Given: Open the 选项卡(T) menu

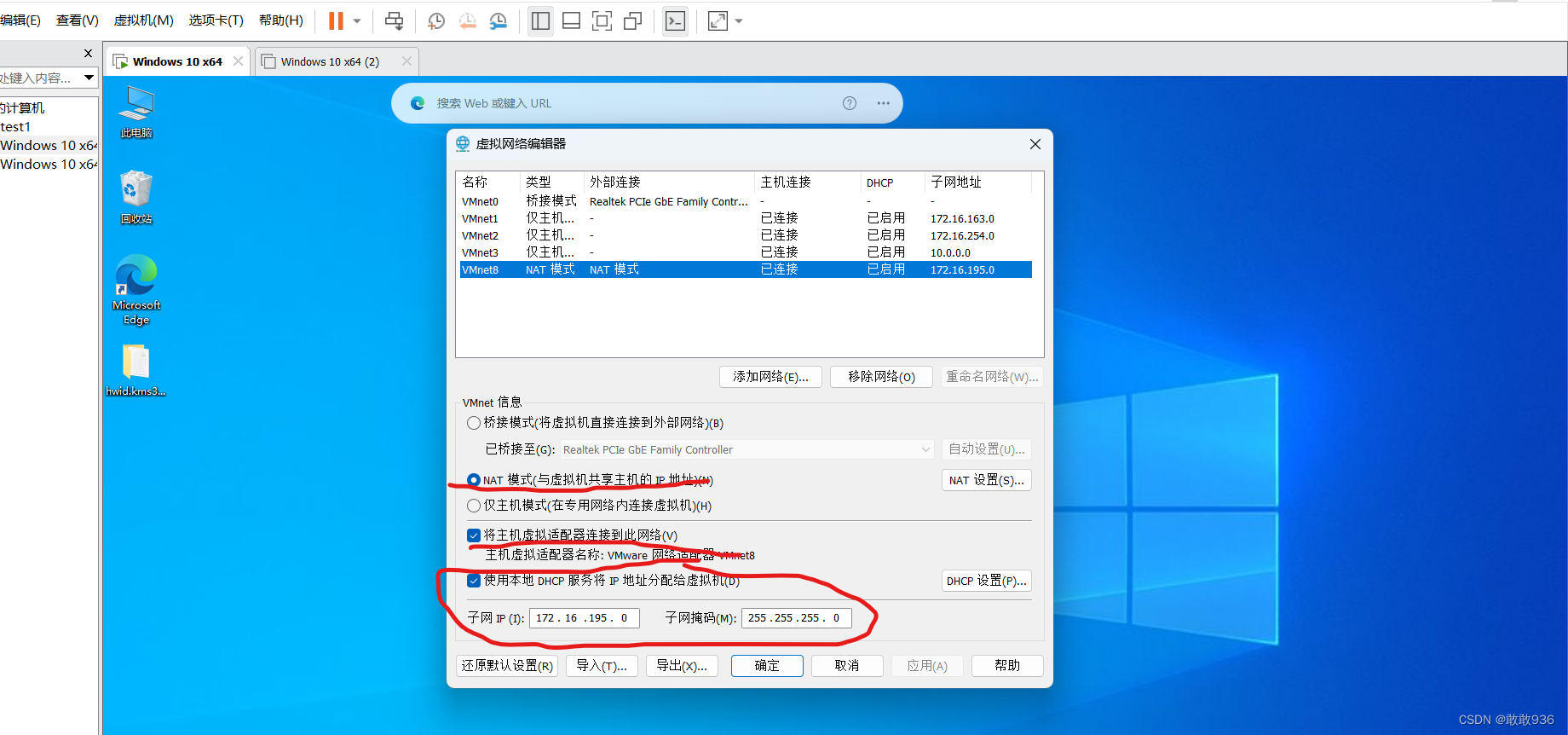Looking at the screenshot, I should point(216,20).
